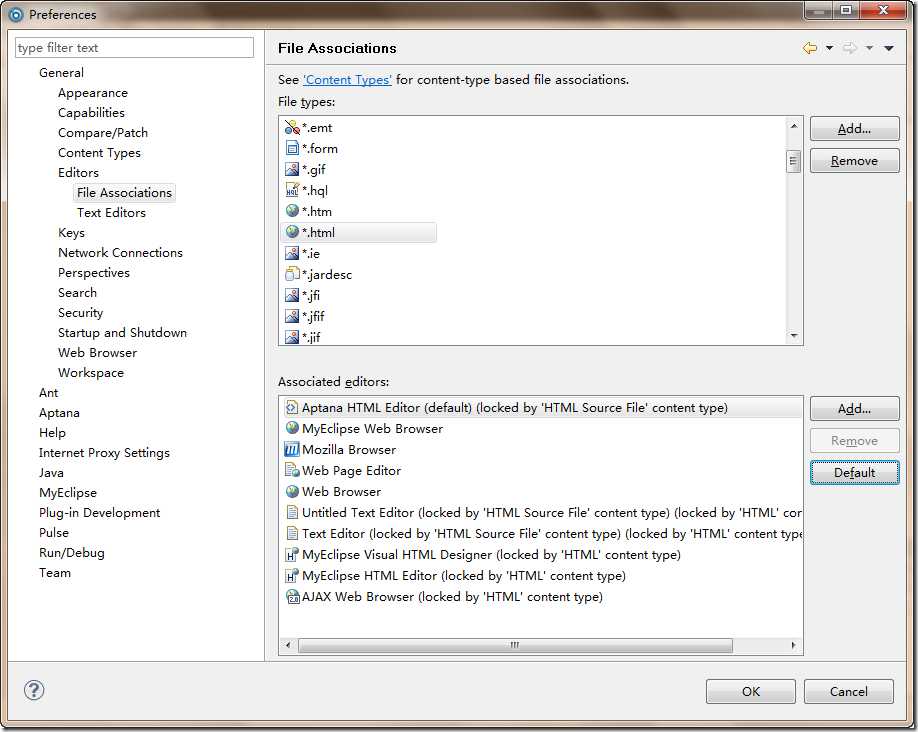Click the *.html globe icon
This screenshot has height=732, width=918.
click(x=292, y=232)
